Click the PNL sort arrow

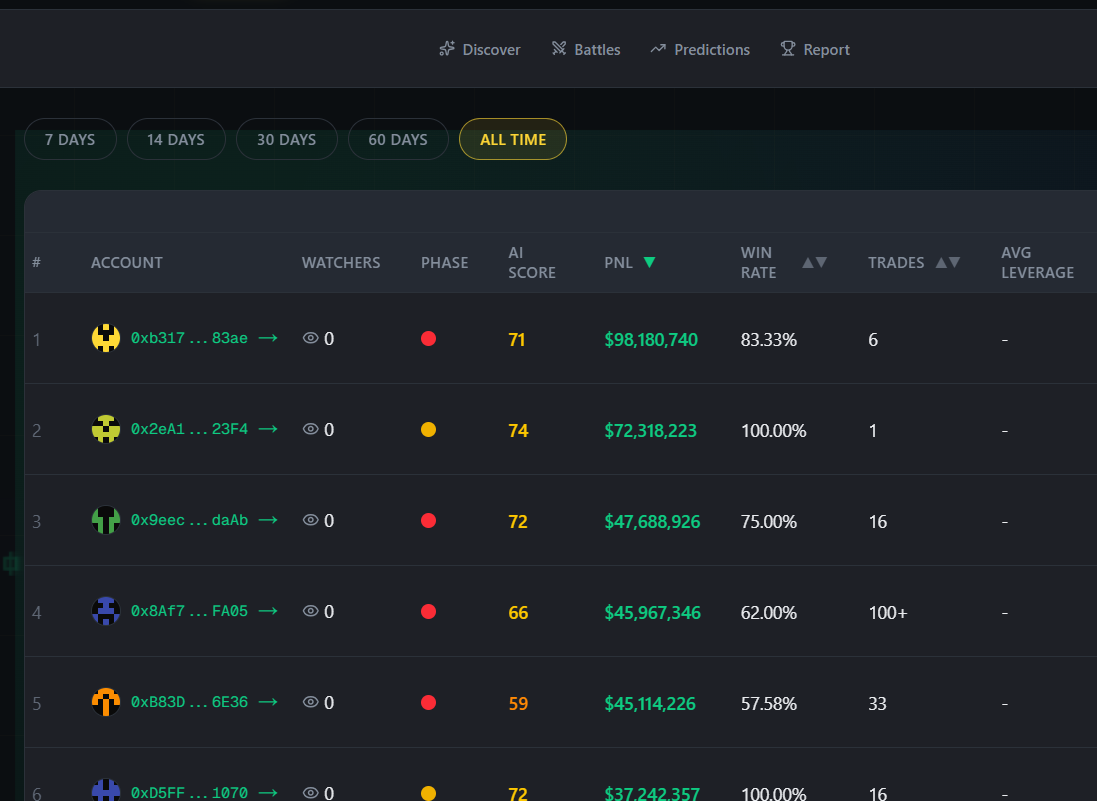coord(649,262)
